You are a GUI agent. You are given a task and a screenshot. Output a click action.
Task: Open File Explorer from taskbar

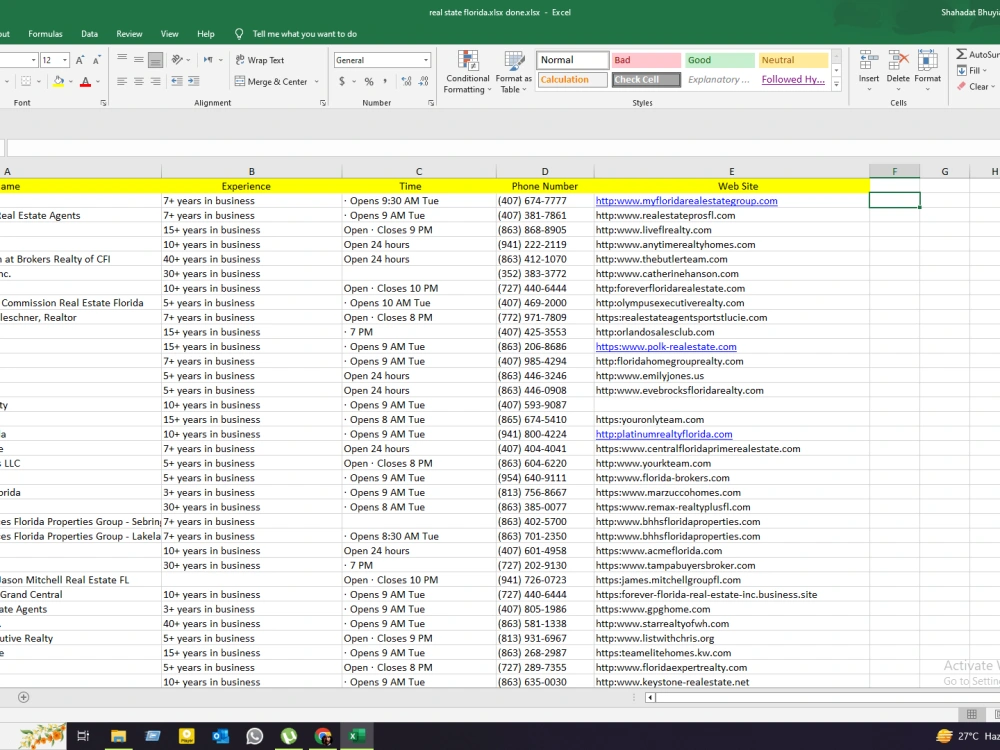[x=118, y=736]
